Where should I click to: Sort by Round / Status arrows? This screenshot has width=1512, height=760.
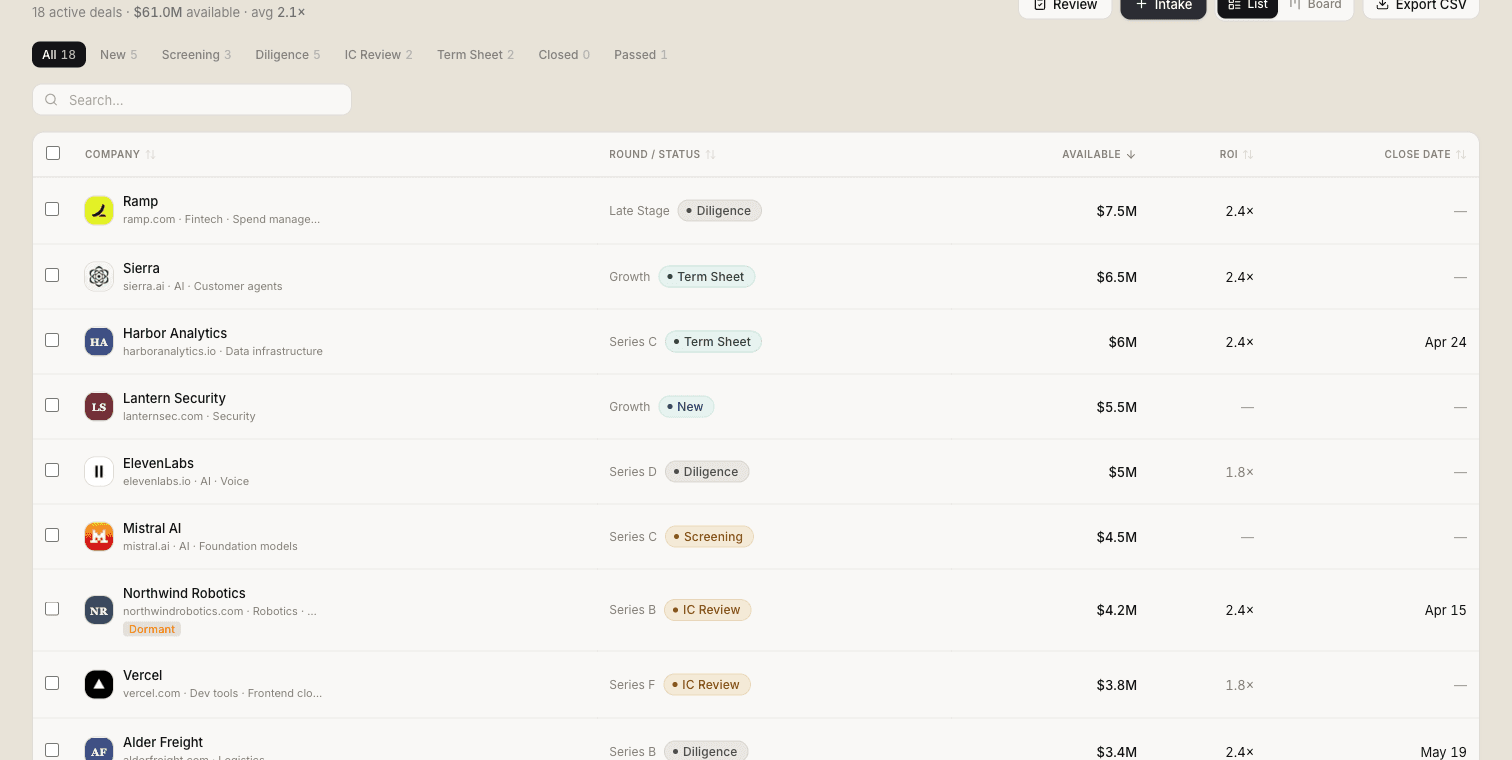coord(711,154)
